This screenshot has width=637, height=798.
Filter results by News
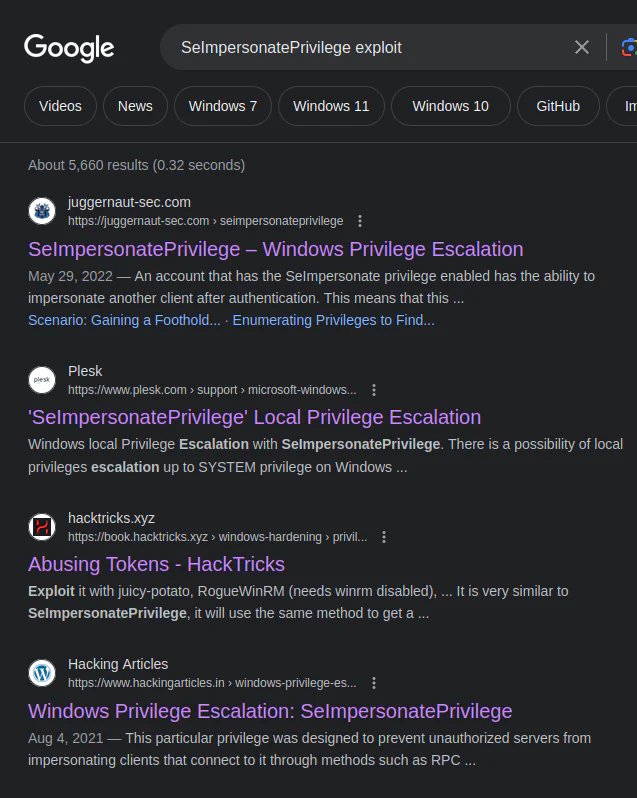coord(135,106)
